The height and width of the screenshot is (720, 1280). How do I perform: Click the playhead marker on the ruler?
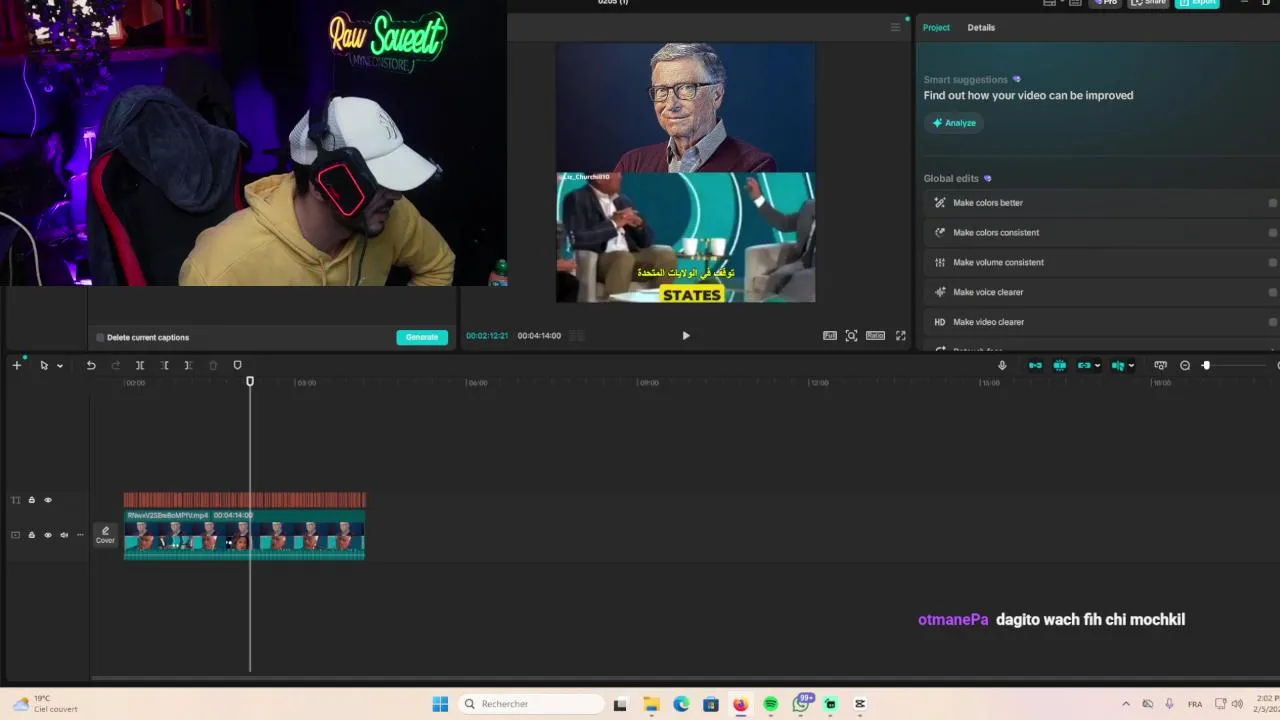[x=250, y=381]
